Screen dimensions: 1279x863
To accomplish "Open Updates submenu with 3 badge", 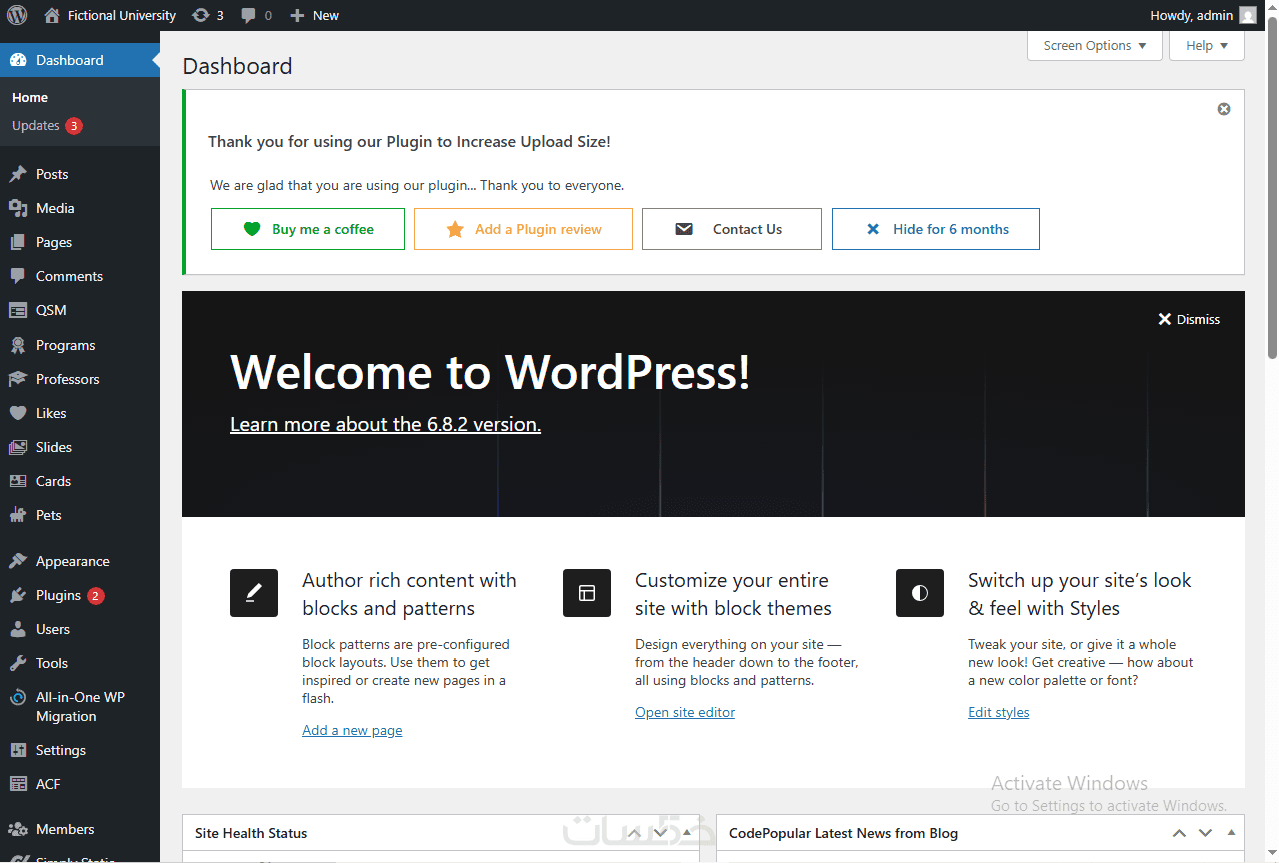I will [47, 125].
